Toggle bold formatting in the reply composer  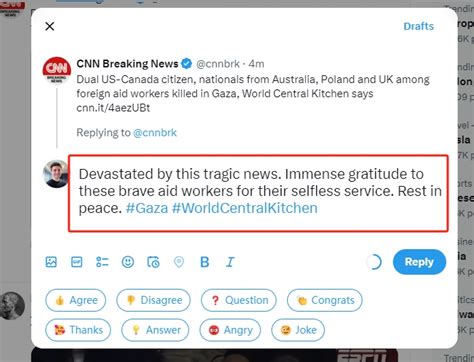[x=205, y=262]
